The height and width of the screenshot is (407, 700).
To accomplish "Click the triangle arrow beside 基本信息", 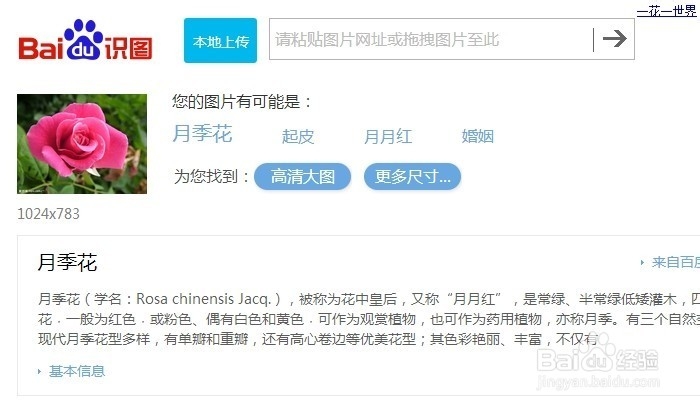I will pyautogui.click(x=39, y=371).
